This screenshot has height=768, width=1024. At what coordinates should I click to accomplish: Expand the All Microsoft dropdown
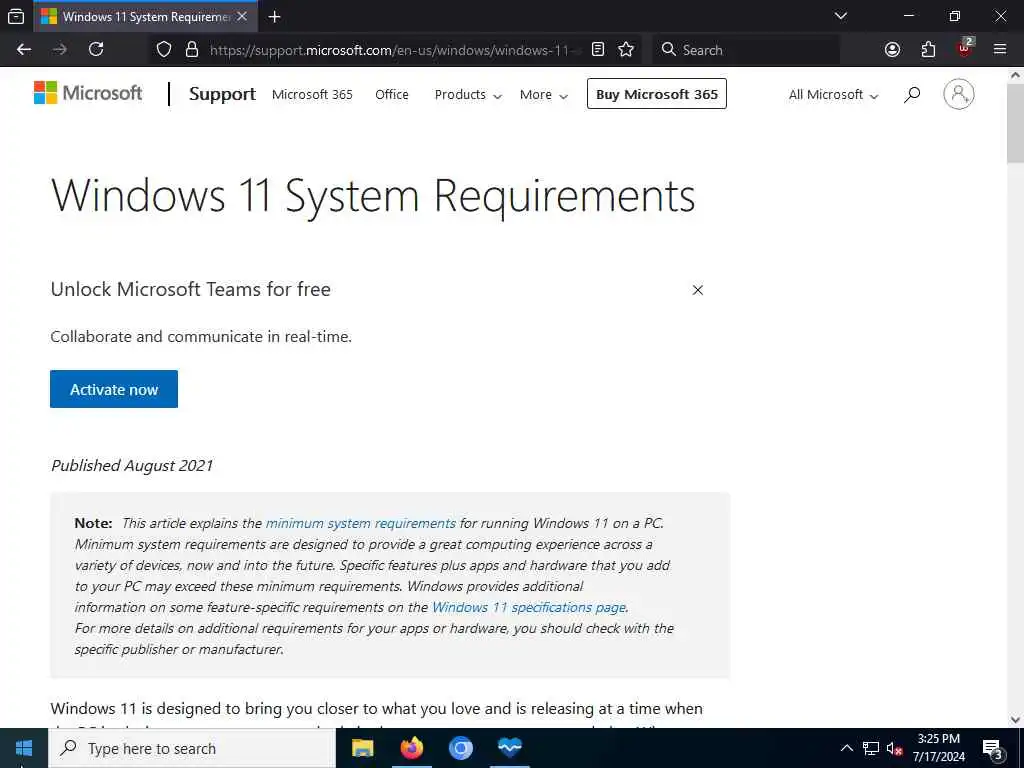(833, 95)
